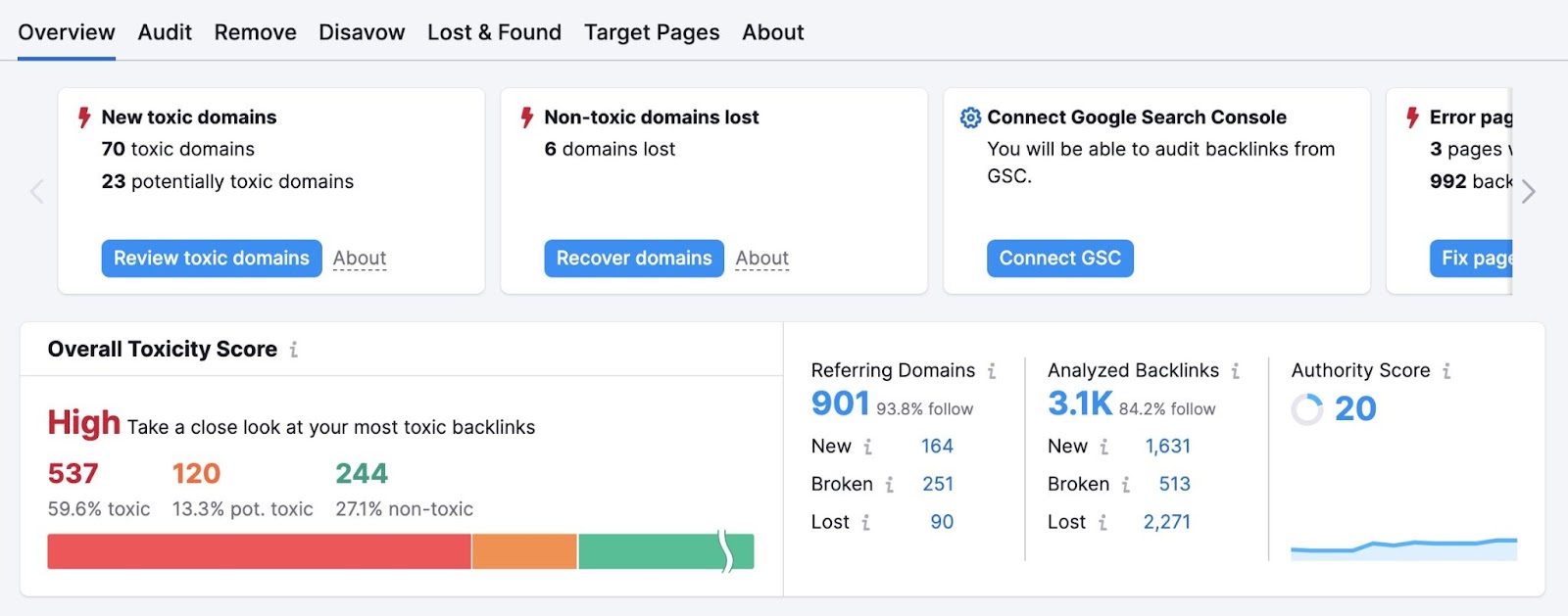Image resolution: width=1568 pixels, height=616 pixels.
Task: Click Review toxic domains button
Action: (212, 259)
